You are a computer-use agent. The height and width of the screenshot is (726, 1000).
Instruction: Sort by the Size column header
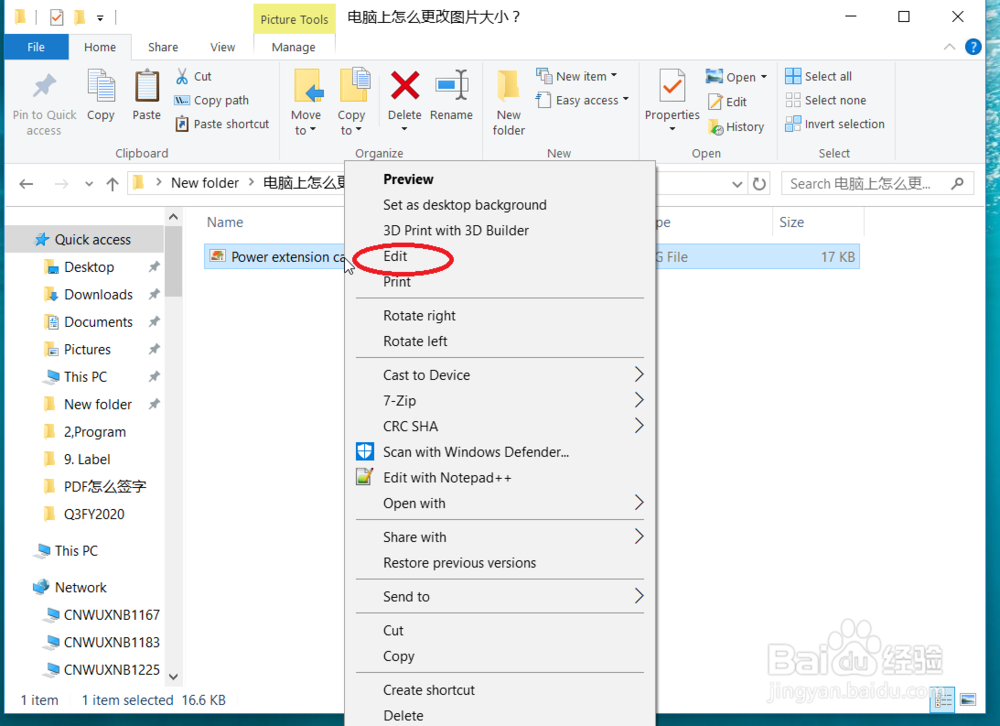click(x=791, y=222)
